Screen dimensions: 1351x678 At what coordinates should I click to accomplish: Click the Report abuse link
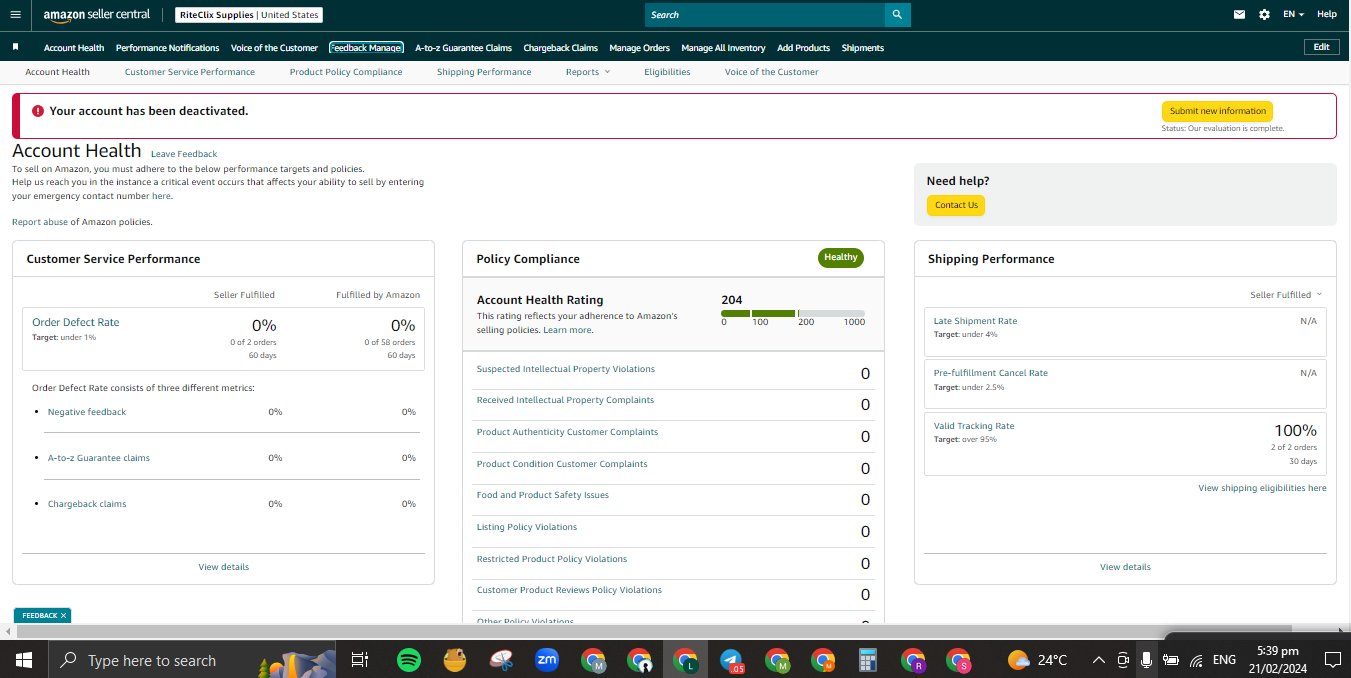click(39, 222)
